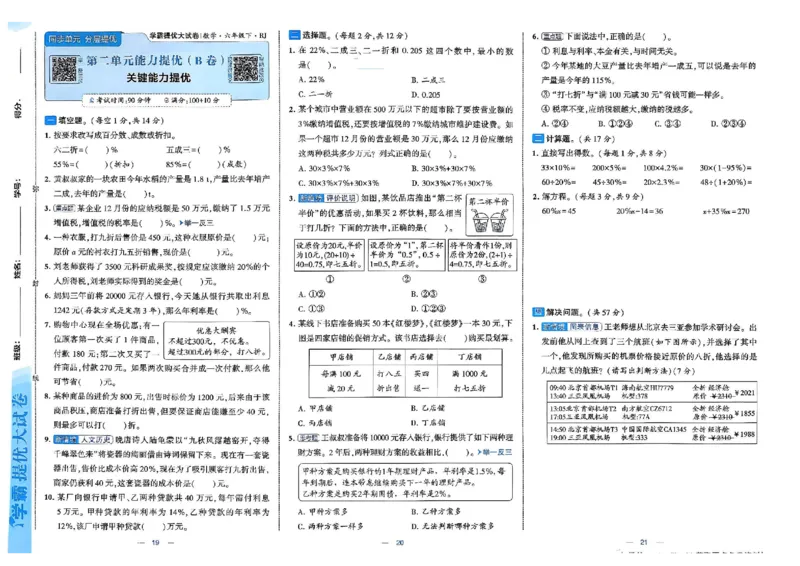
Task: Click the flight price ¥1855
Action: coord(744,413)
